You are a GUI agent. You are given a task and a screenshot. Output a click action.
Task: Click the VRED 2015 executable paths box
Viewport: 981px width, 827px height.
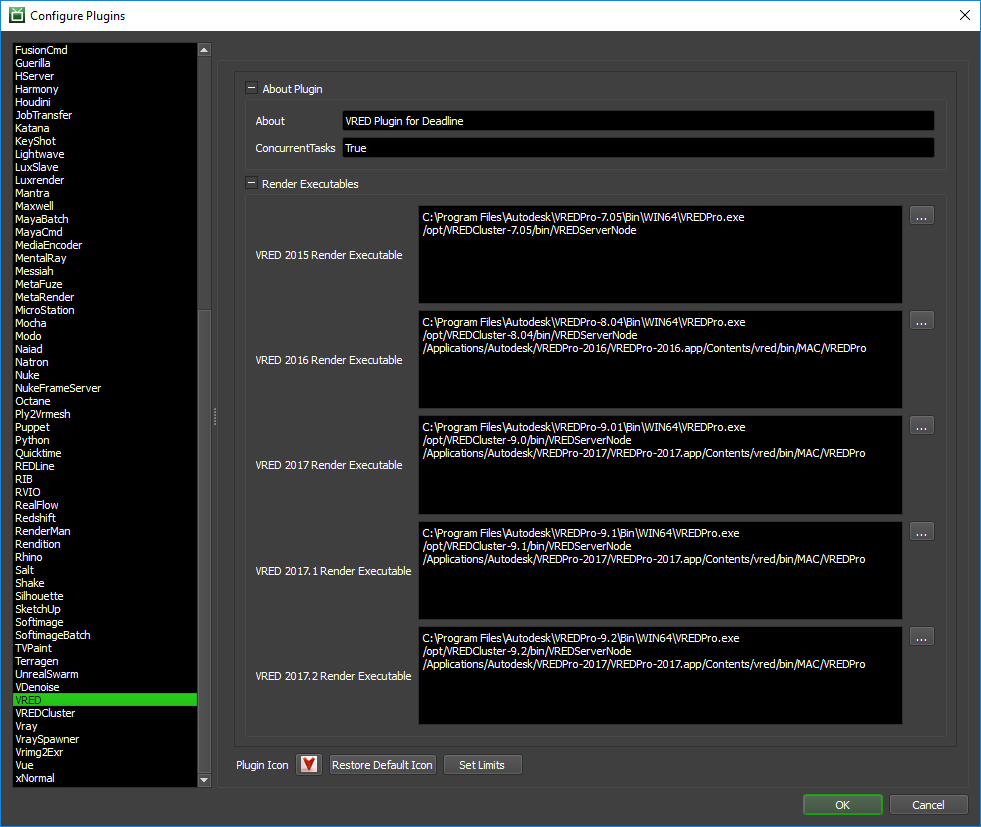click(x=660, y=255)
